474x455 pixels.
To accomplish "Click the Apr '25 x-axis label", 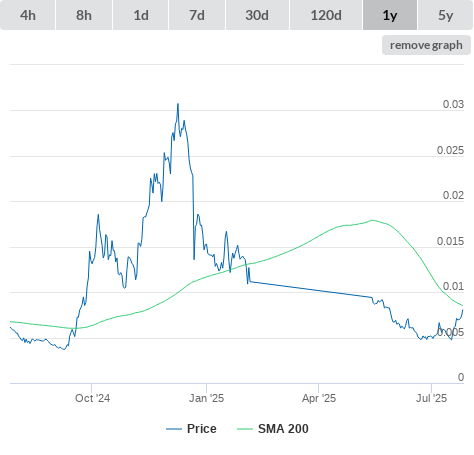I will [319, 398].
